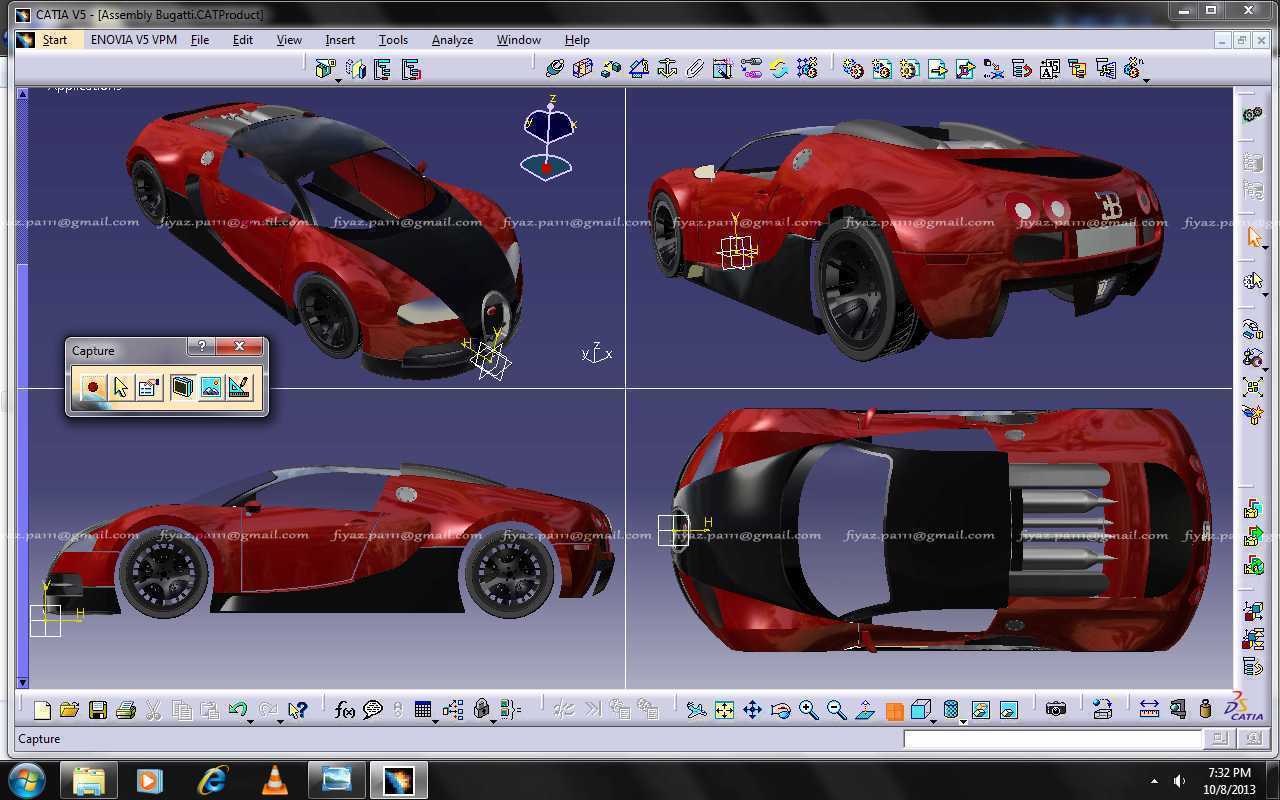The height and width of the screenshot is (800, 1280).
Task: Close the Capture dialog
Action: coord(240,346)
